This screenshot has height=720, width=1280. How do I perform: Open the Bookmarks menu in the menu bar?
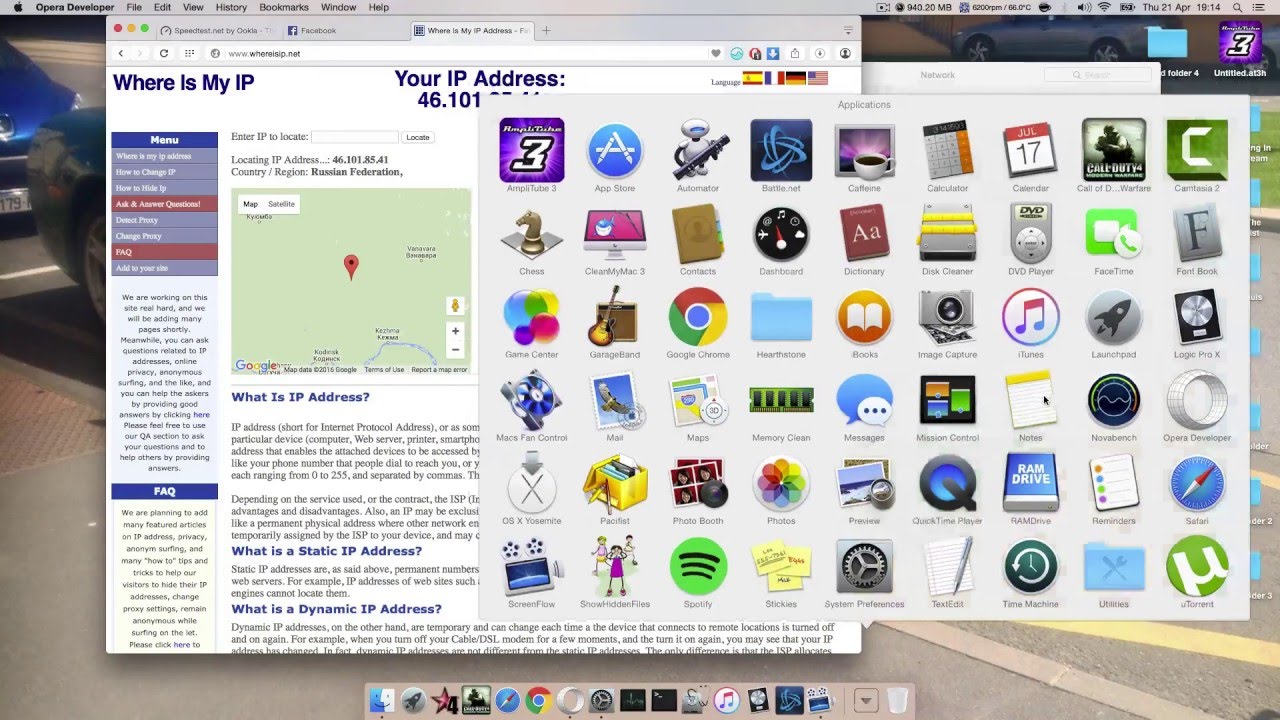coord(284,7)
